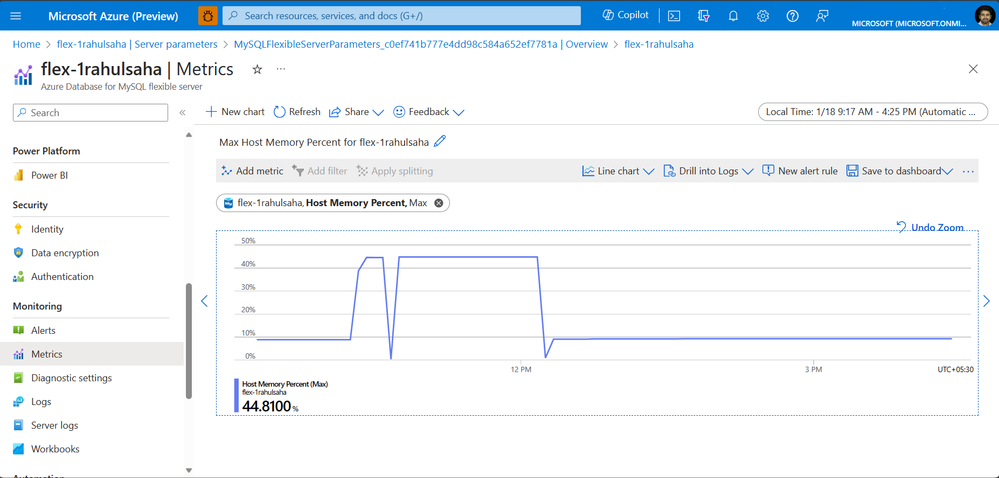Go to Home breadcrumb
Screen dimensions: 999x478
[26, 44]
